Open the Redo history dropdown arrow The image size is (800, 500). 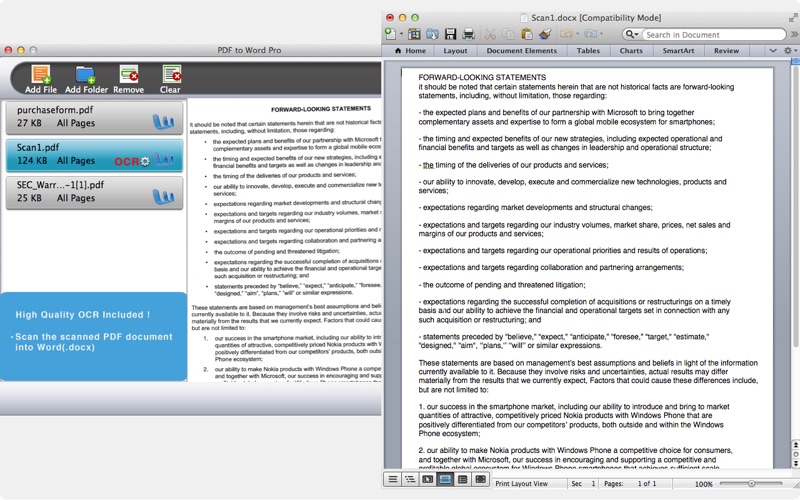(602, 34)
